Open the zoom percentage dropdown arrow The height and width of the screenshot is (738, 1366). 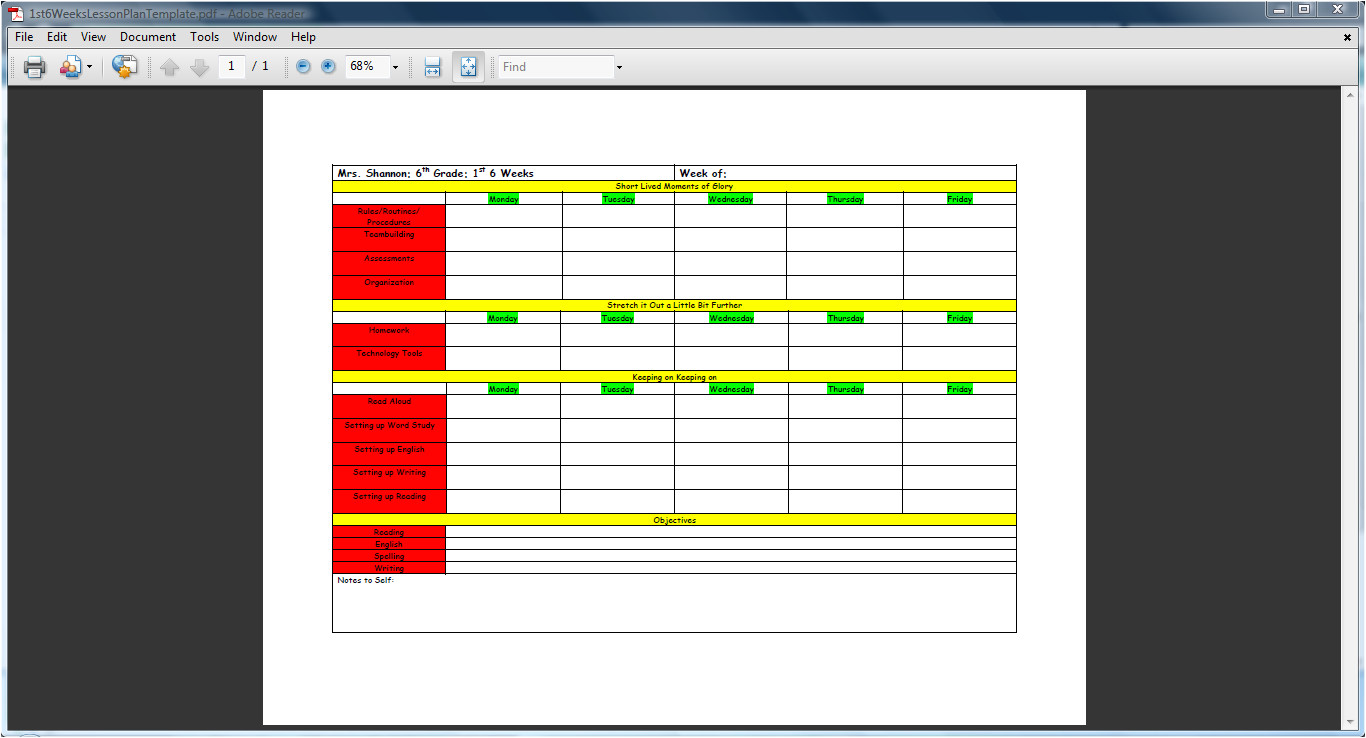(x=395, y=67)
